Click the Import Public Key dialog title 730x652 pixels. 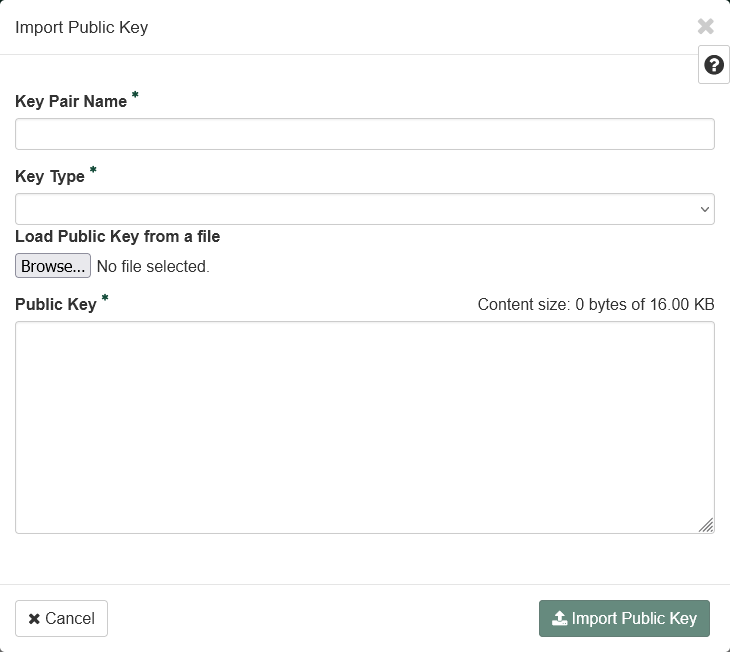click(x=81, y=27)
